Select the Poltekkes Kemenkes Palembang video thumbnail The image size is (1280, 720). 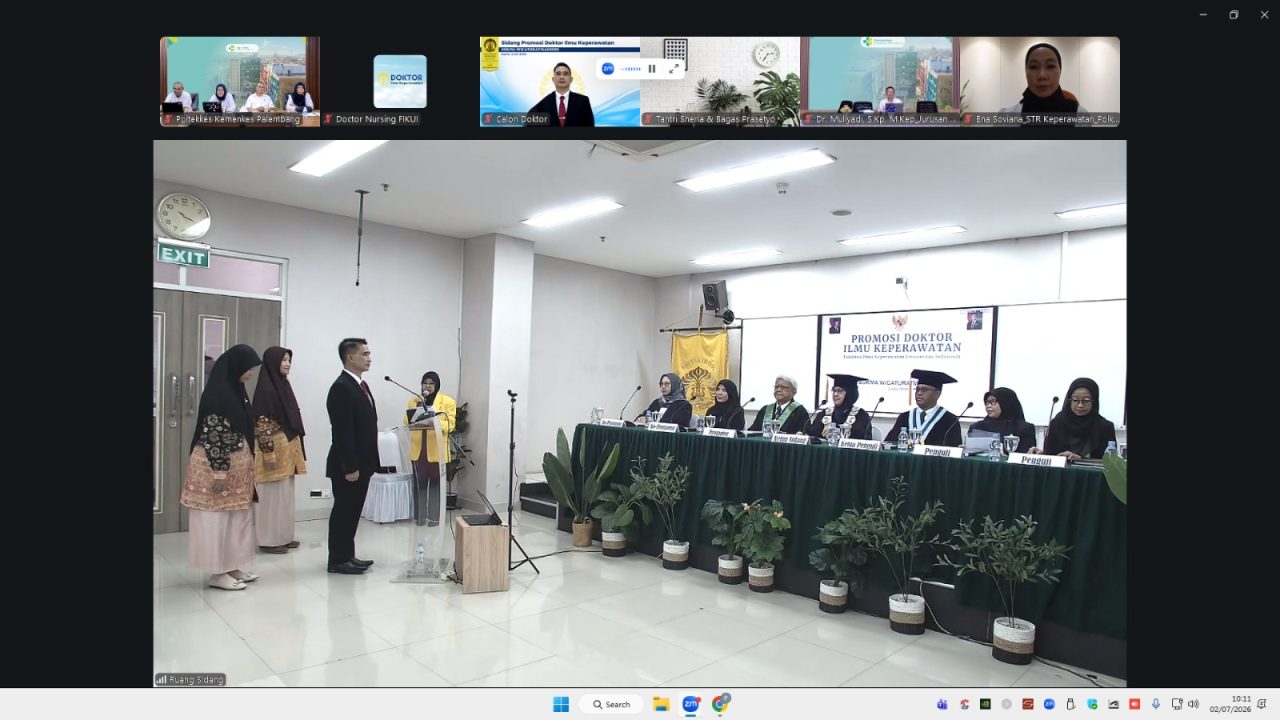(240, 82)
